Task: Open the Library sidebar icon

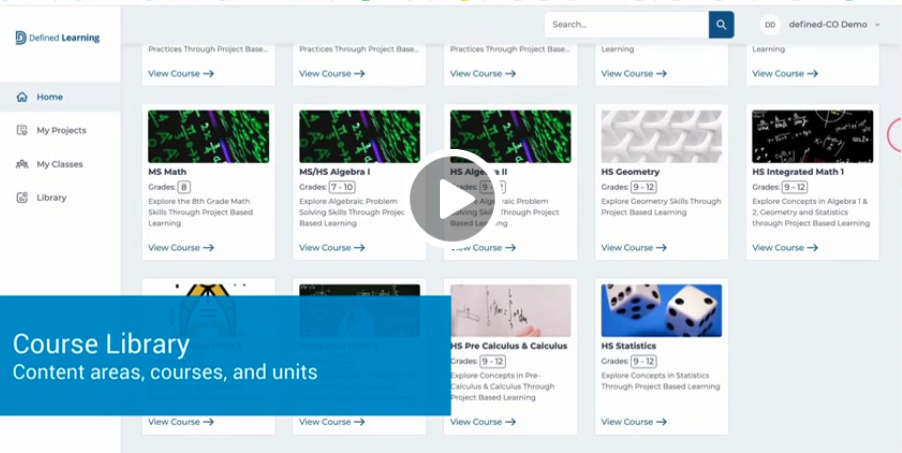Action: 22,197
